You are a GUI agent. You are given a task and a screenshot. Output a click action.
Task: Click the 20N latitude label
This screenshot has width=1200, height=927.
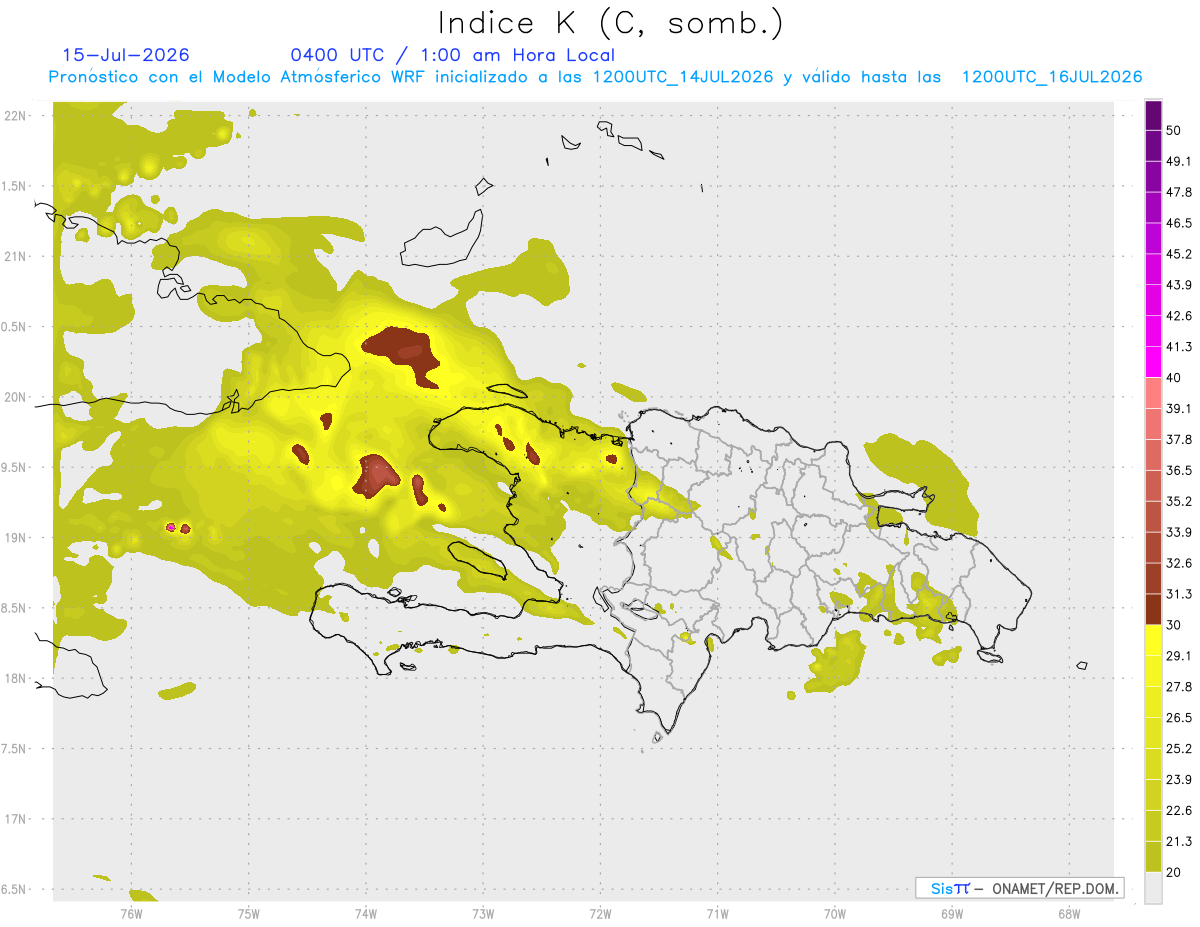tap(15, 397)
